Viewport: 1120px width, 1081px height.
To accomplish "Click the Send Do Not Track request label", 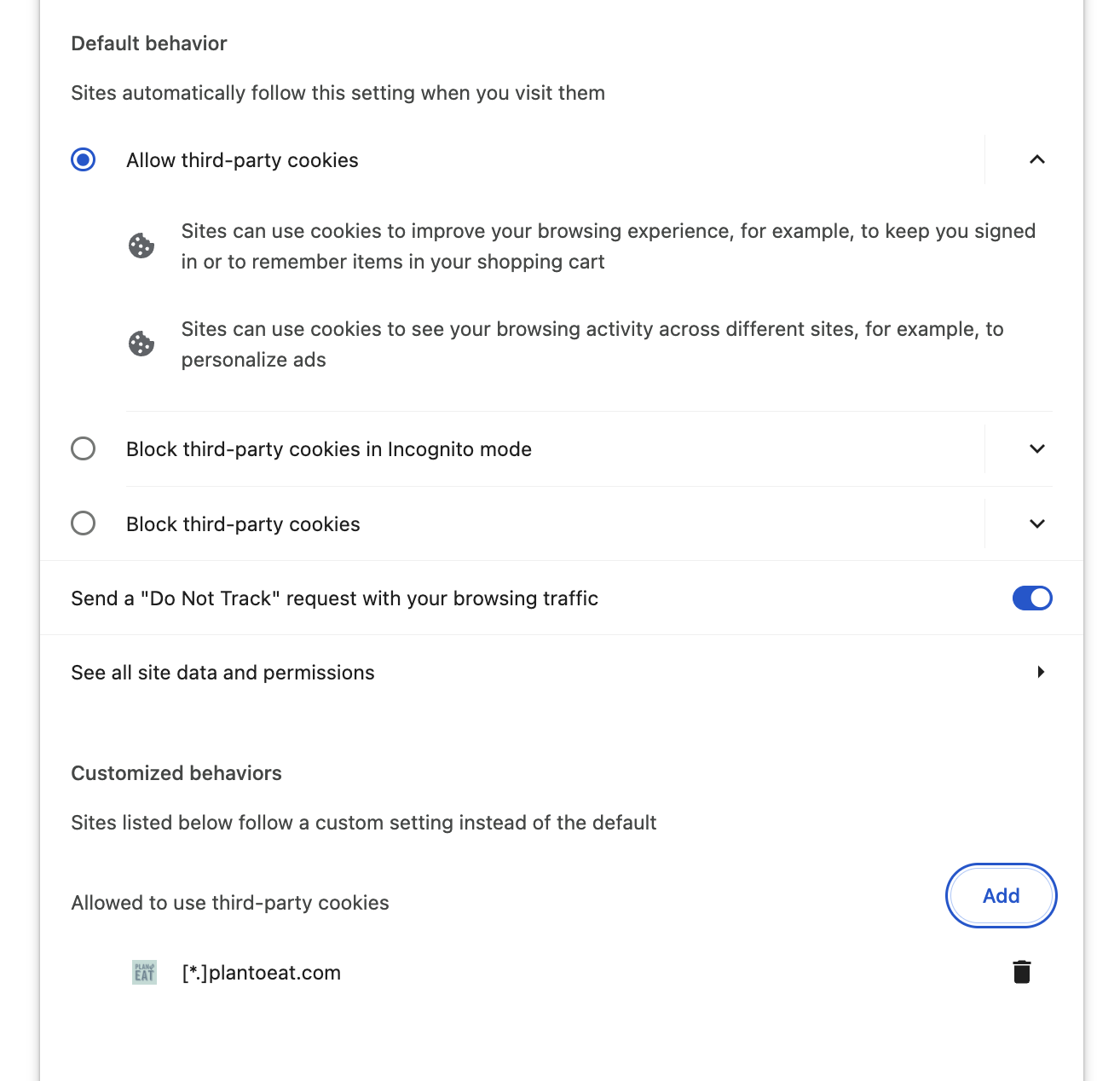I will coord(334,598).
